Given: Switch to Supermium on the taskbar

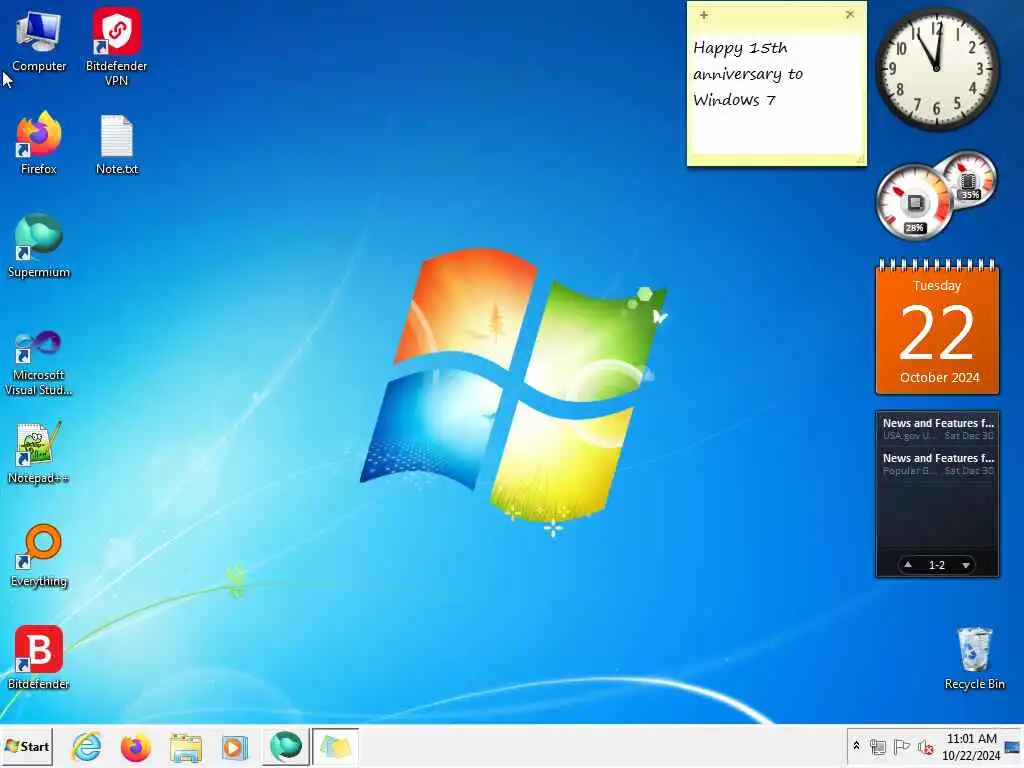Looking at the screenshot, I should tap(285, 746).
